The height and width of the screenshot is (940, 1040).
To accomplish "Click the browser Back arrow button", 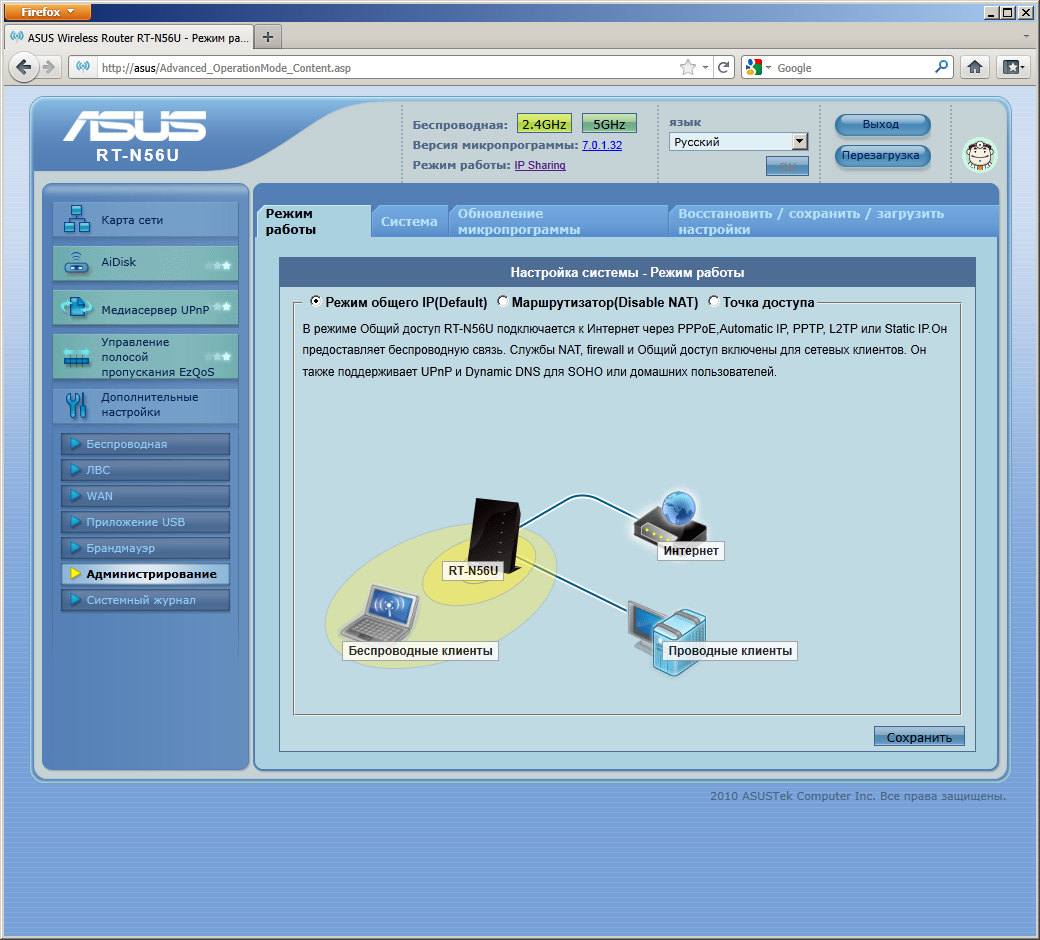I will (24, 67).
